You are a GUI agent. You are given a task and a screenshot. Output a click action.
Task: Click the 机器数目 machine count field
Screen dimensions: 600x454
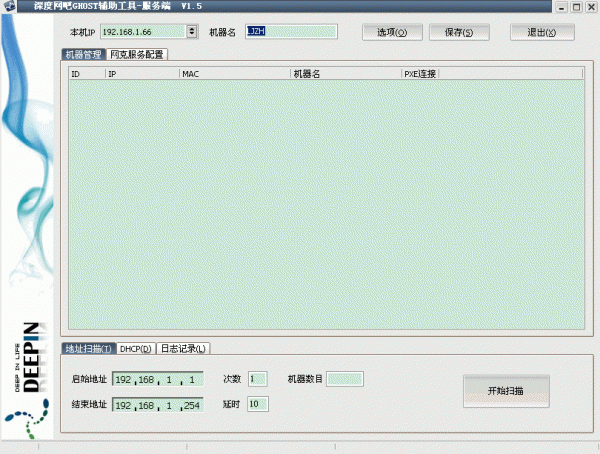pyautogui.click(x=345, y=379)
